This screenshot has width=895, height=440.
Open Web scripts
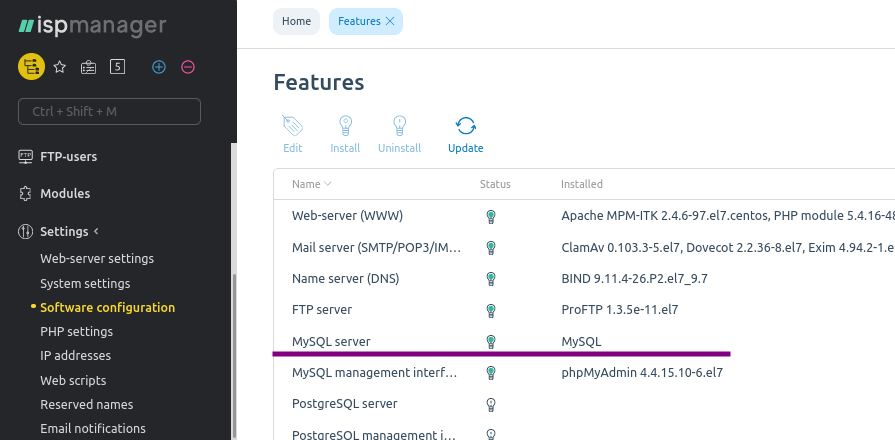pyautogui.click(x=73, y=381)
